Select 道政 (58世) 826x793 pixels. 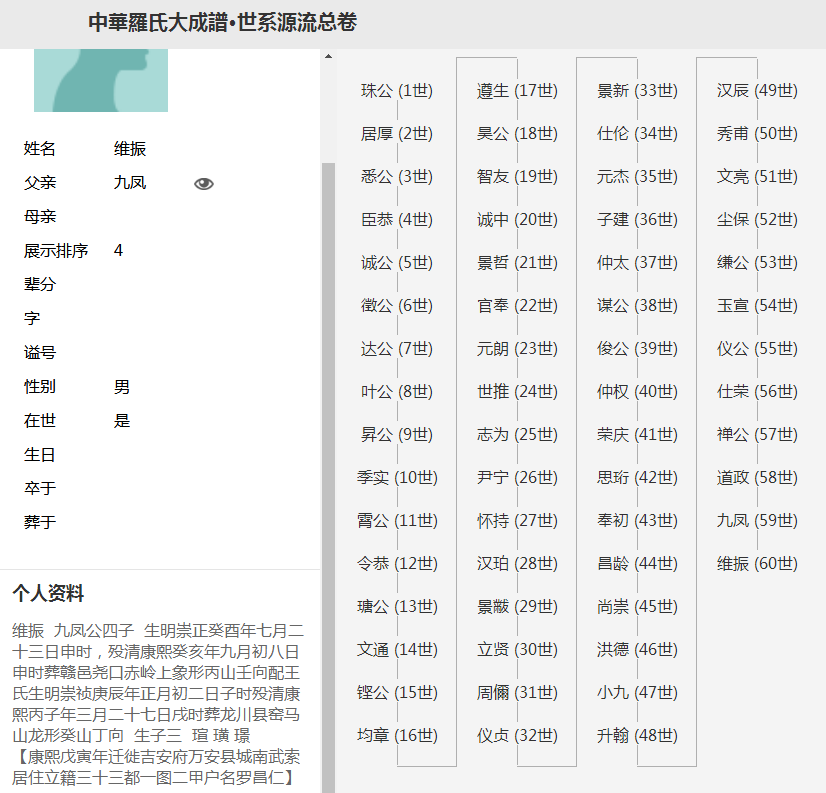click(758, 477)
